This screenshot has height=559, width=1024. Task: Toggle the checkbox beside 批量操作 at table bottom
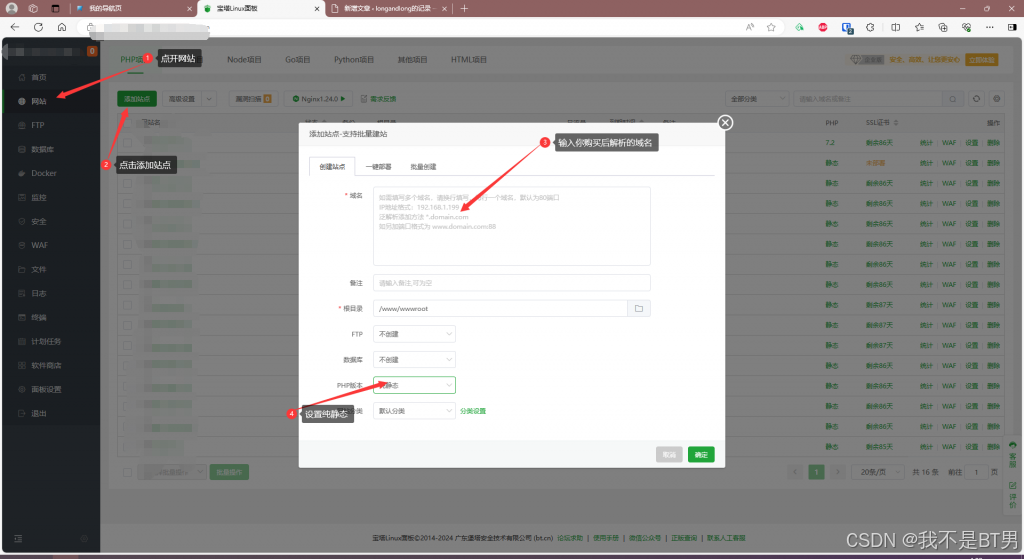coord(127,472)
